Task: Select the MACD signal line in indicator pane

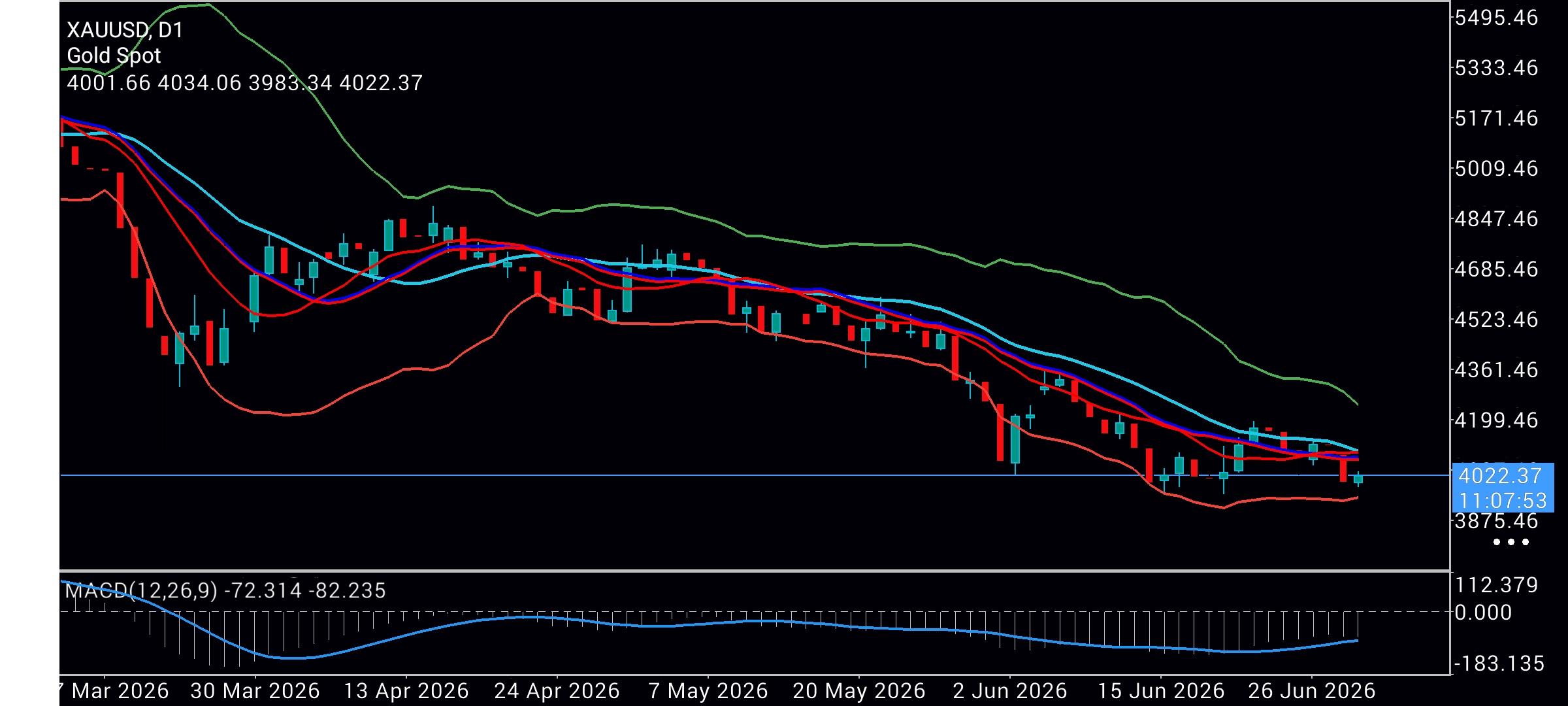Action: (709, 624)
